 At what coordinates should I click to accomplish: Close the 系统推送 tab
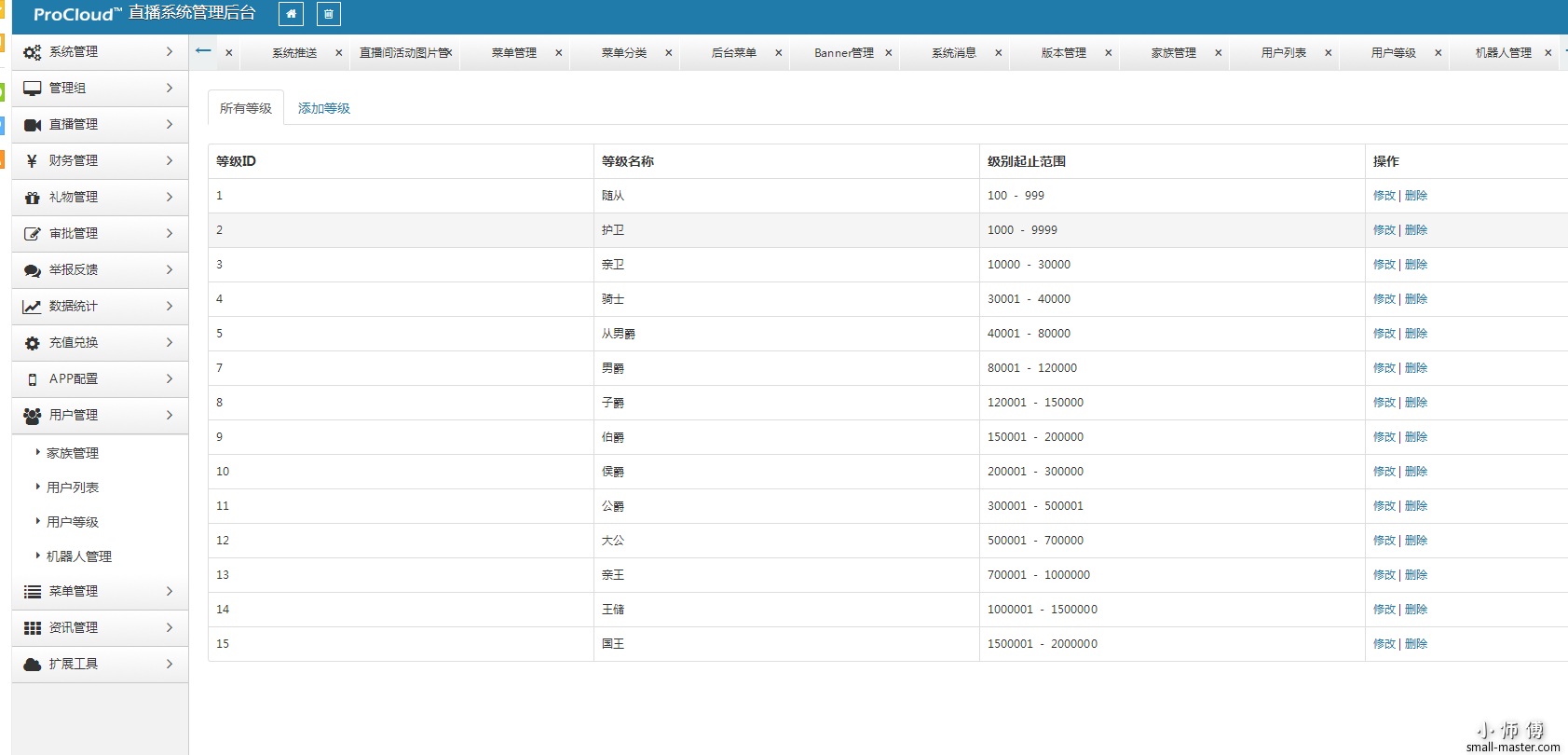point(338,53)
